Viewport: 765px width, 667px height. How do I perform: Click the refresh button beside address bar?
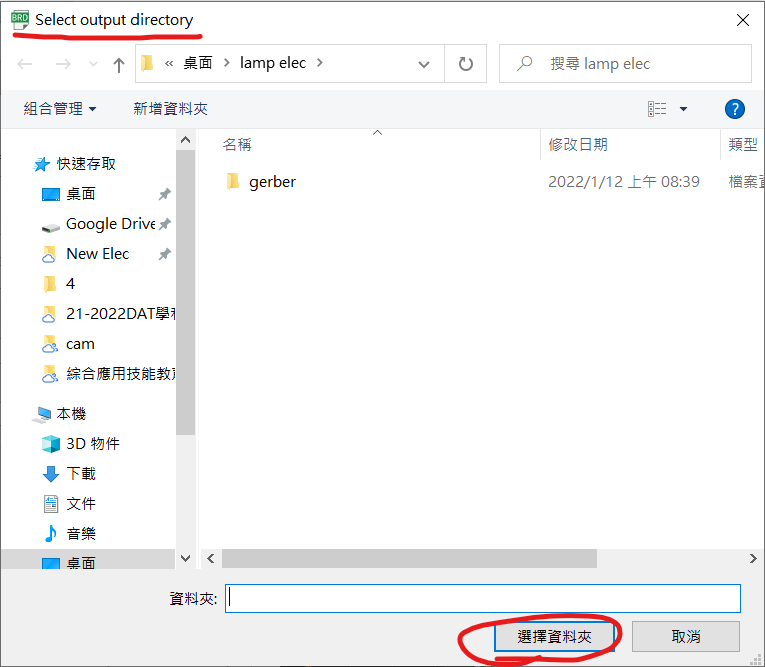(465, 64)
